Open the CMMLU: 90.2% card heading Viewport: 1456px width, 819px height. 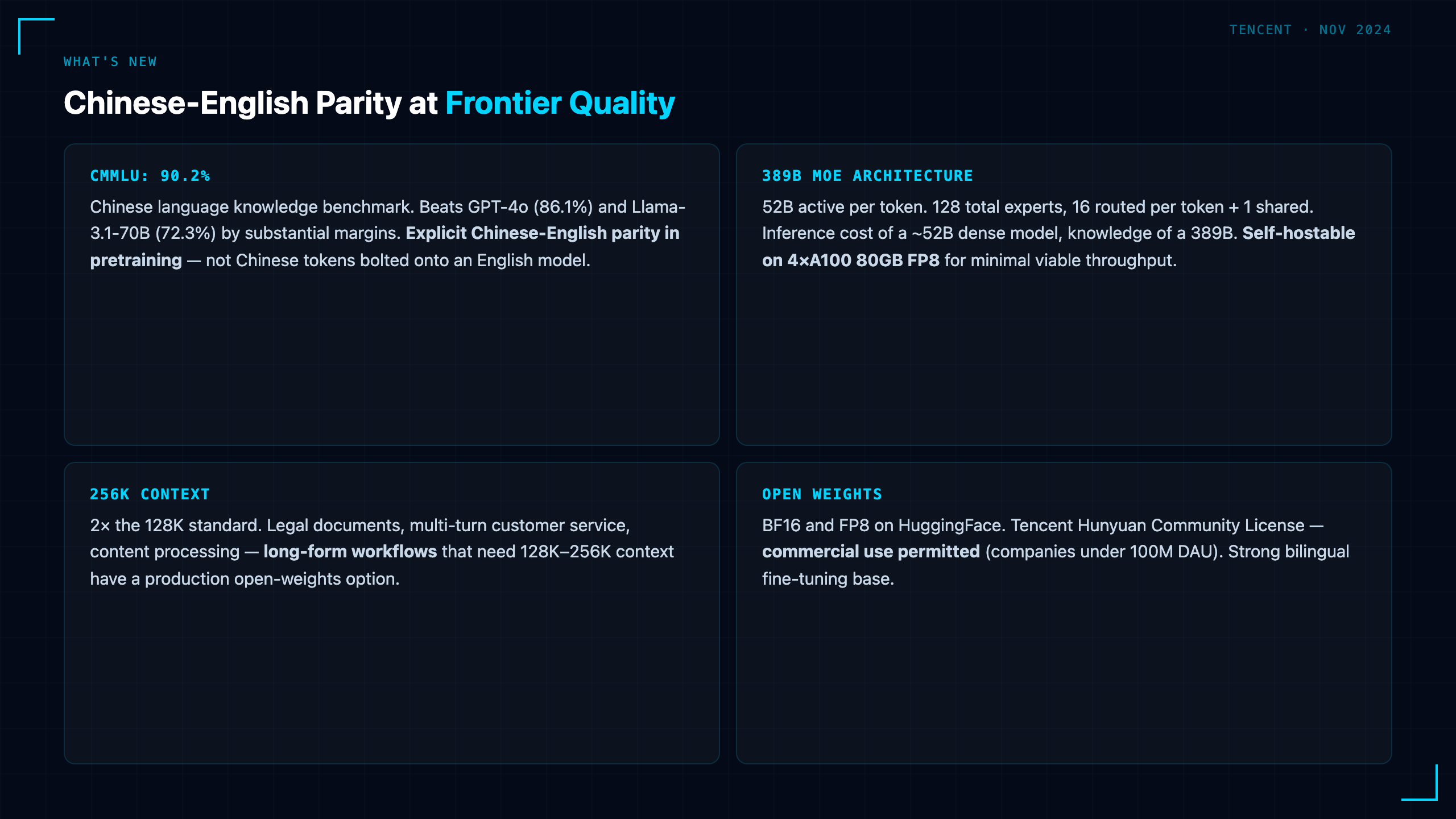pos(150,176)
